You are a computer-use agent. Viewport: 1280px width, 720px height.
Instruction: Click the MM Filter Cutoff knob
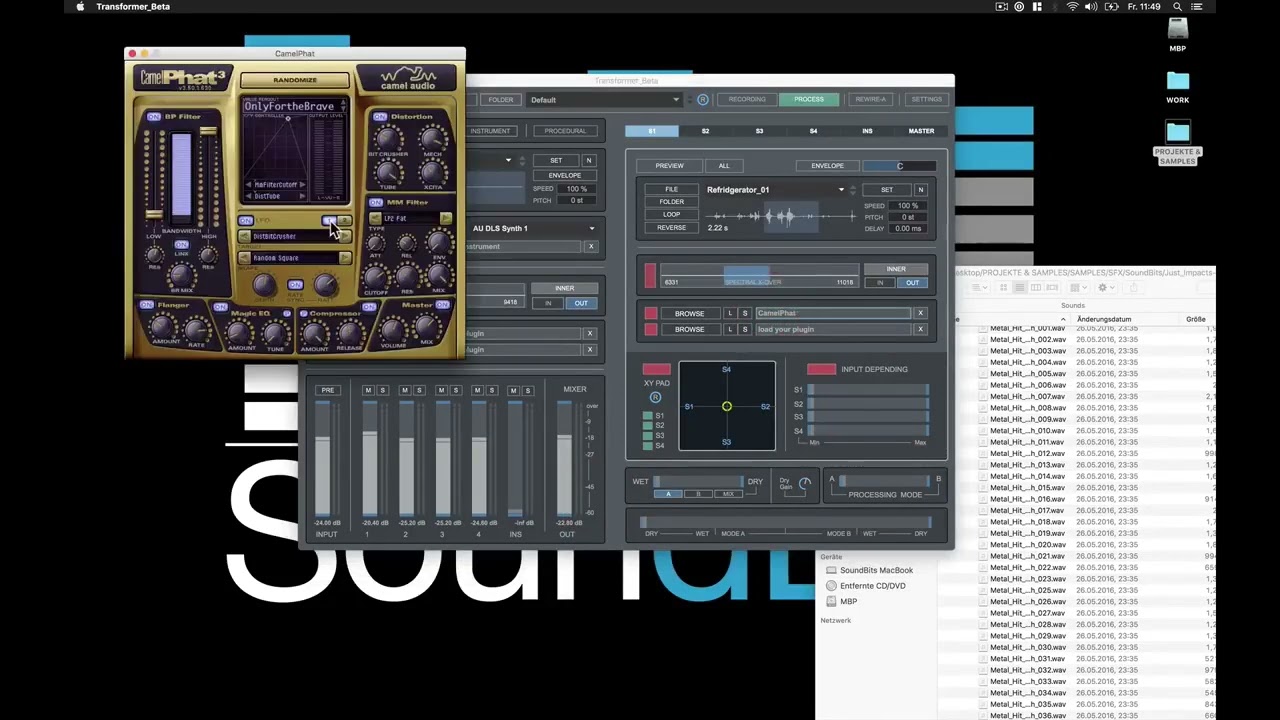coord(376,277)
